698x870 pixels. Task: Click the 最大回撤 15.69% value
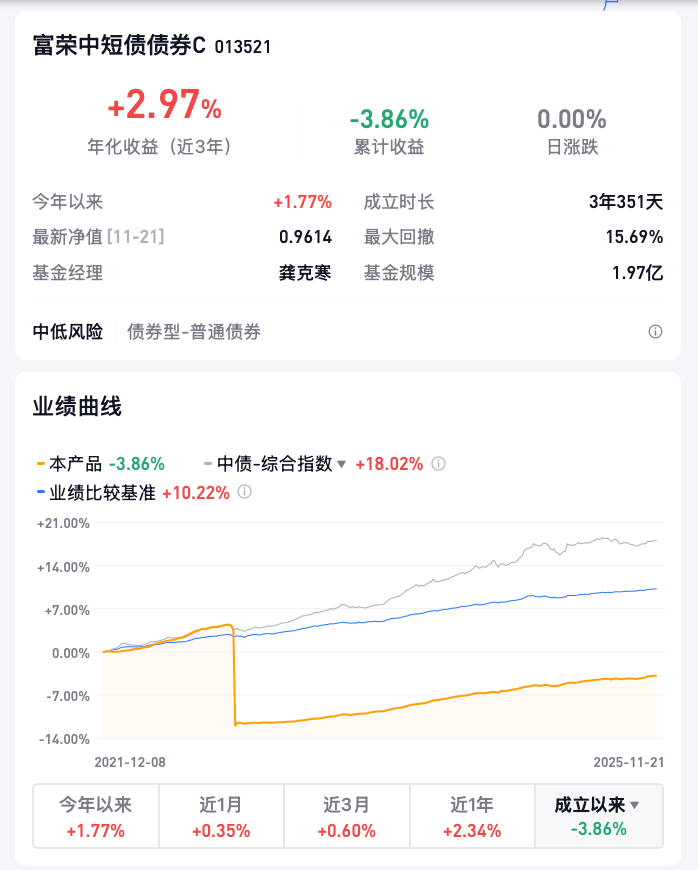[638, 237]
